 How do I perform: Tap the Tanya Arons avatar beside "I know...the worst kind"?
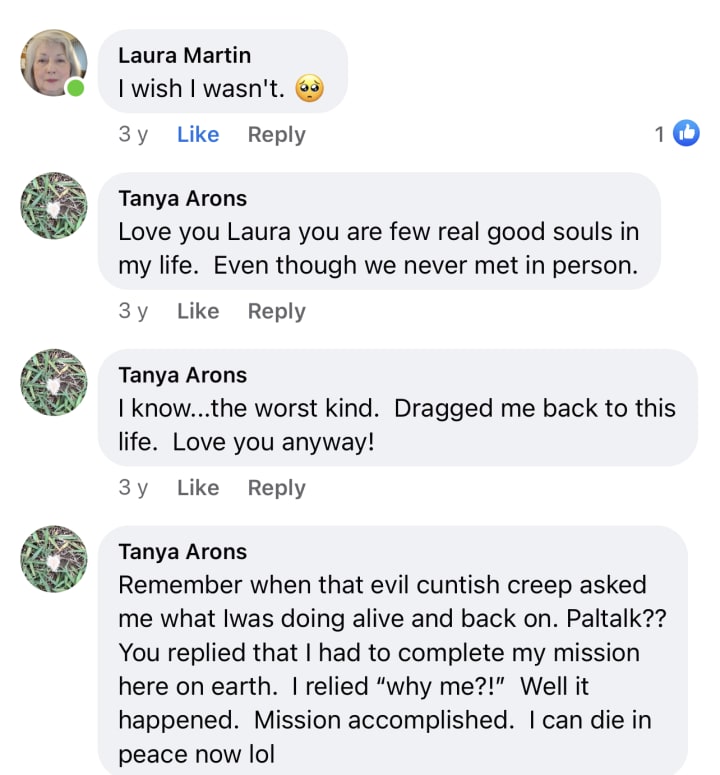click(x=54, y=382)
